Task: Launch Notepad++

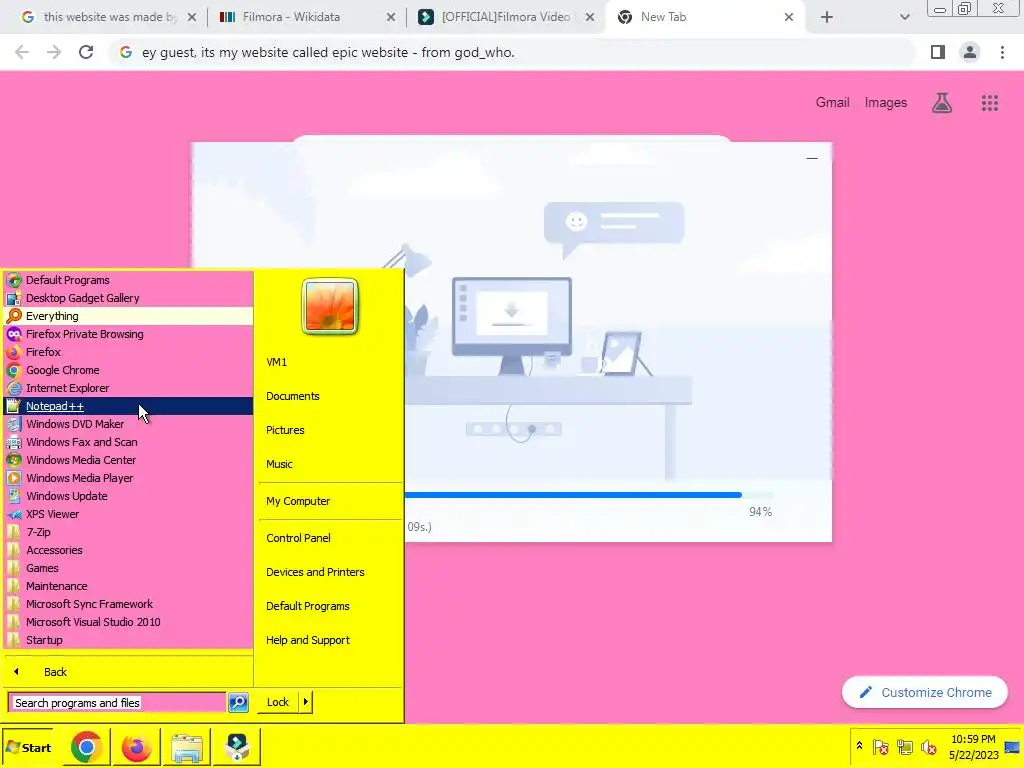Action: [128, 406]
